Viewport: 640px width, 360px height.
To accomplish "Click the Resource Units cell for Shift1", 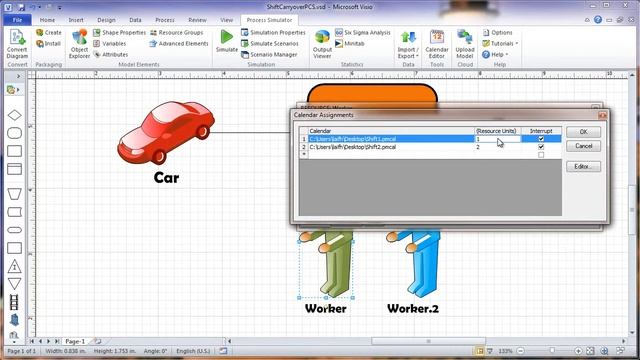I will [498, 139].
